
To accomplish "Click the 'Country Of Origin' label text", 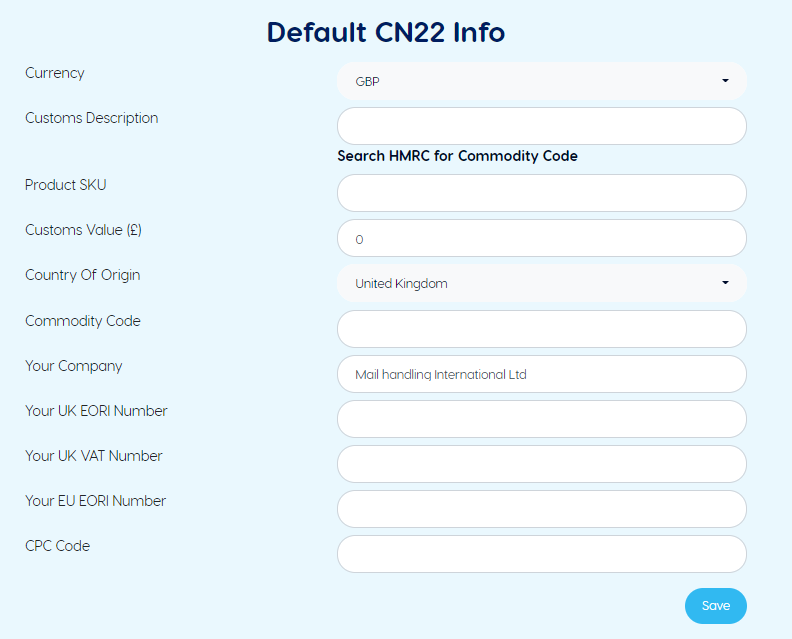I will [82, 275].
